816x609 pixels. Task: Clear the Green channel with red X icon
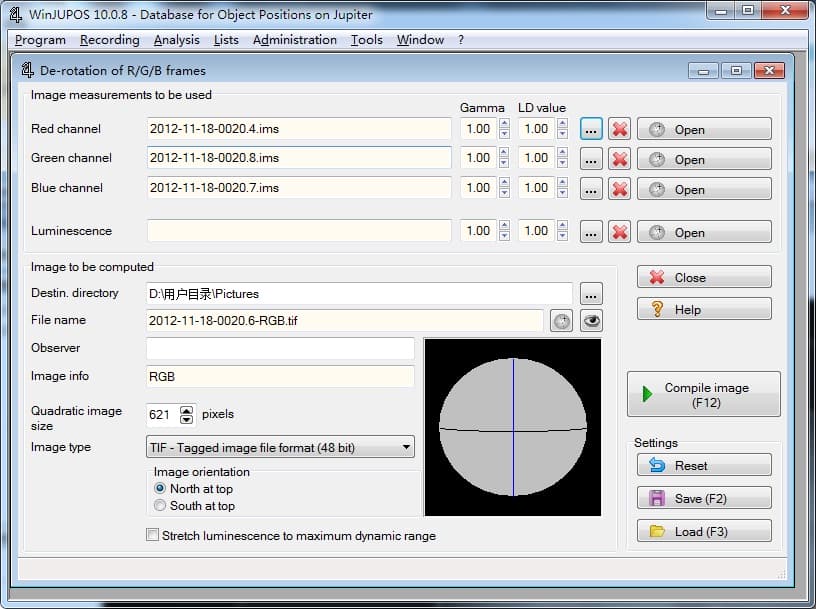tap(620, 159)
